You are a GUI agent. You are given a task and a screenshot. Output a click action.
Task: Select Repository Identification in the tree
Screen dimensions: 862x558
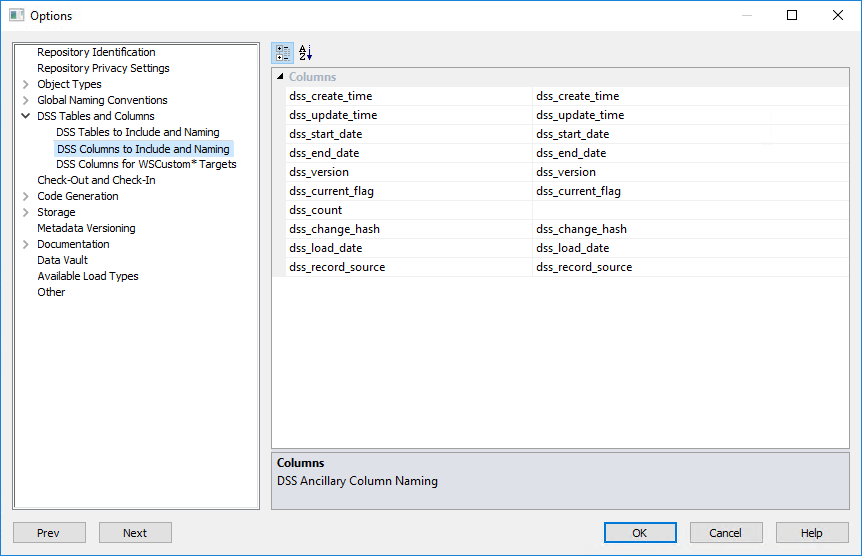[96, 52]
